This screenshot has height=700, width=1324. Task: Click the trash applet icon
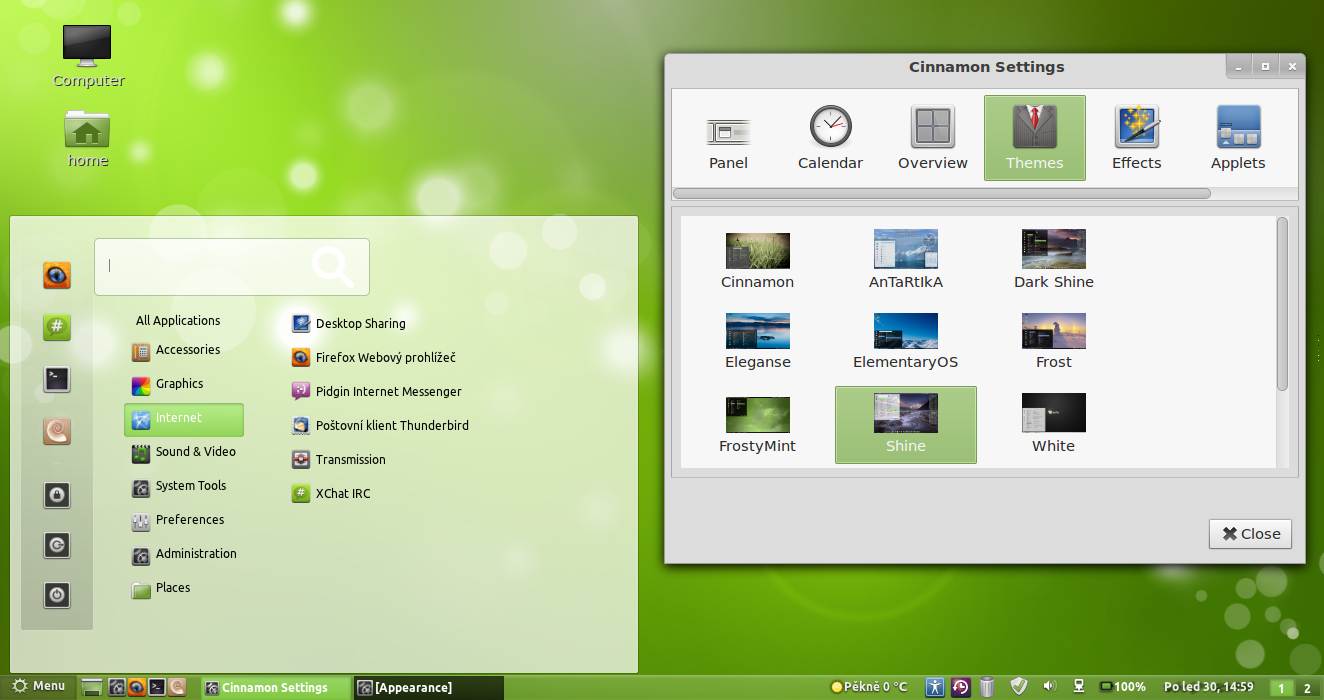tap(987, 687)
